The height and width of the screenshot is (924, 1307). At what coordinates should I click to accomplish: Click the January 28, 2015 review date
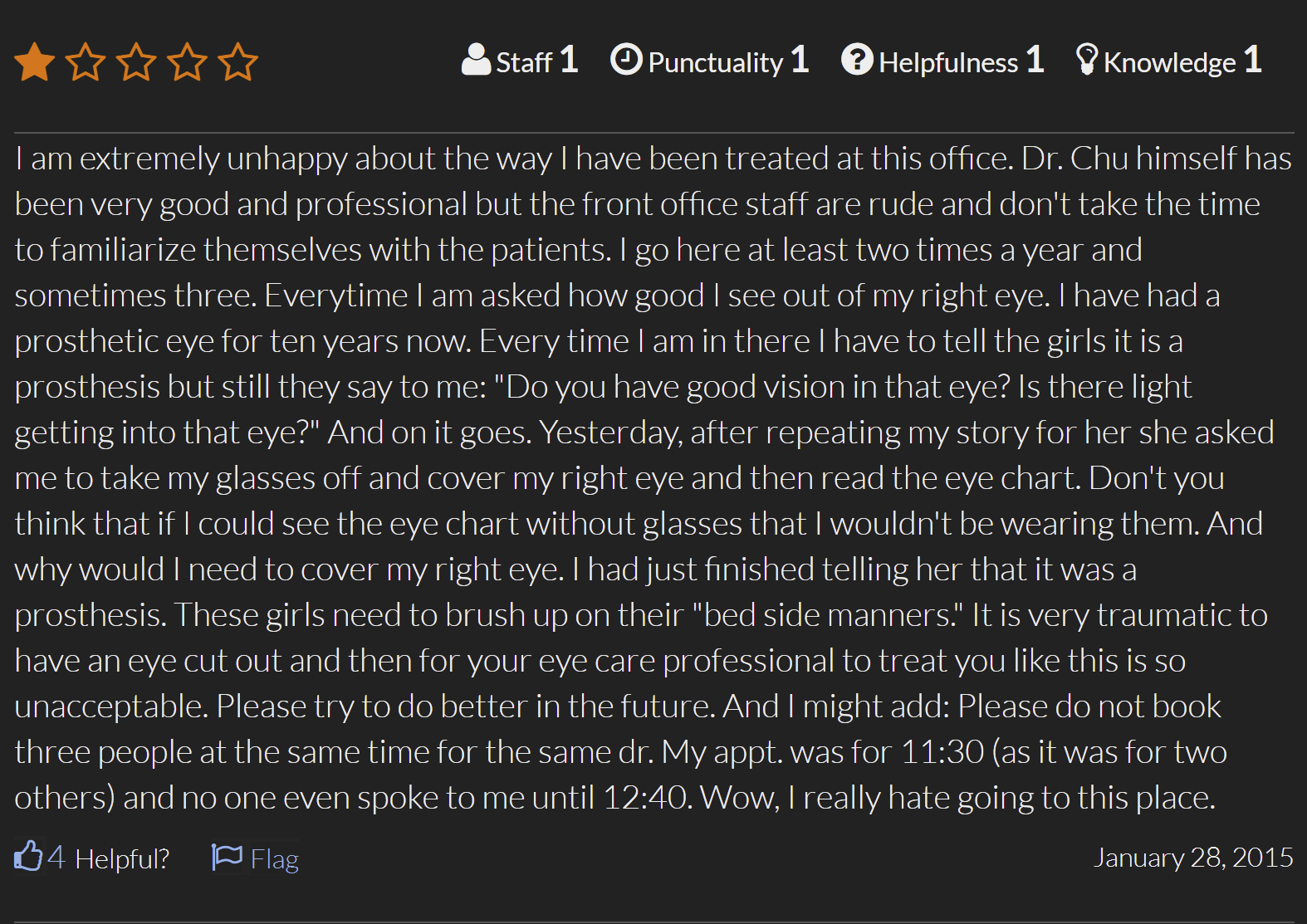[x=1193, y=858]
